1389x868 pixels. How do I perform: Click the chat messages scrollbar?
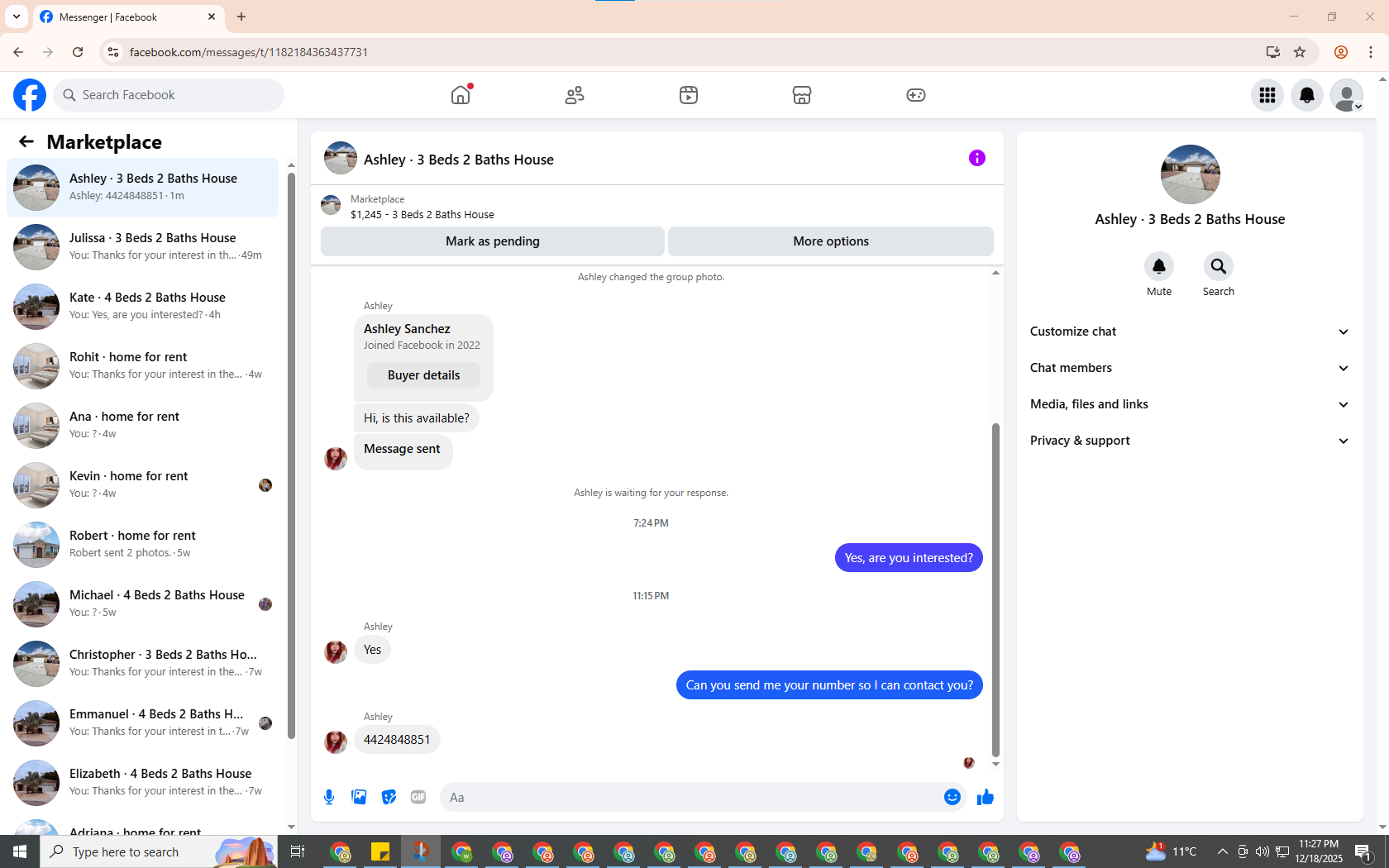click(995, 589)
